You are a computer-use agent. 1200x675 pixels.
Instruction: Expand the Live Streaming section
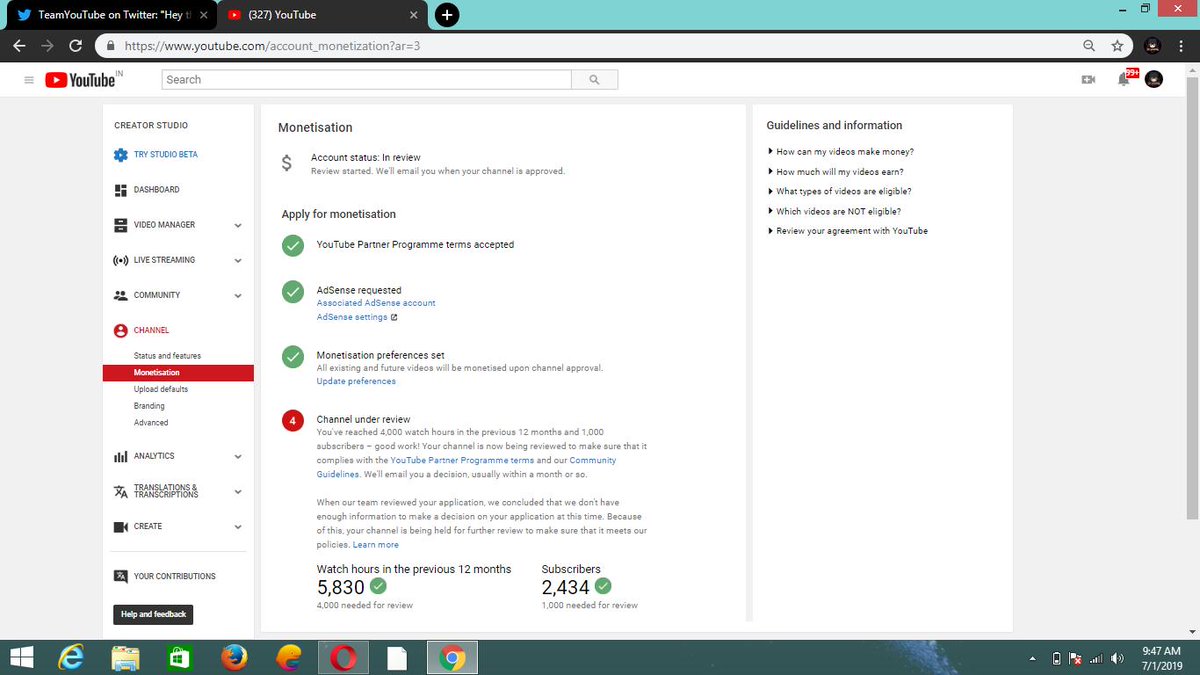238,261
